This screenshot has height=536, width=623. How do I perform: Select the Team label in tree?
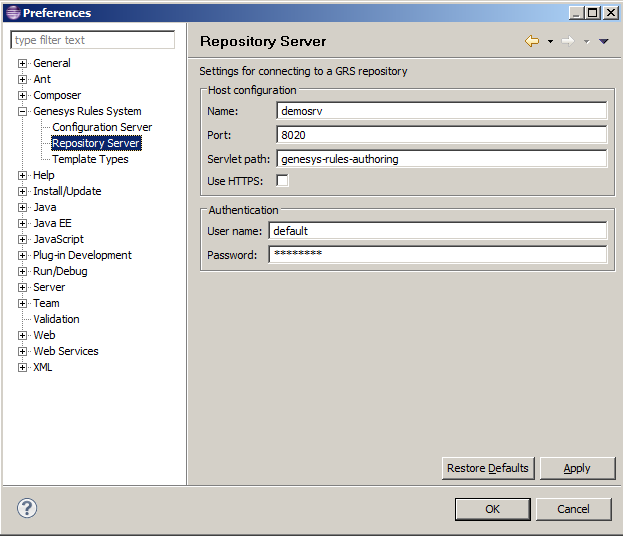(46, 303)
